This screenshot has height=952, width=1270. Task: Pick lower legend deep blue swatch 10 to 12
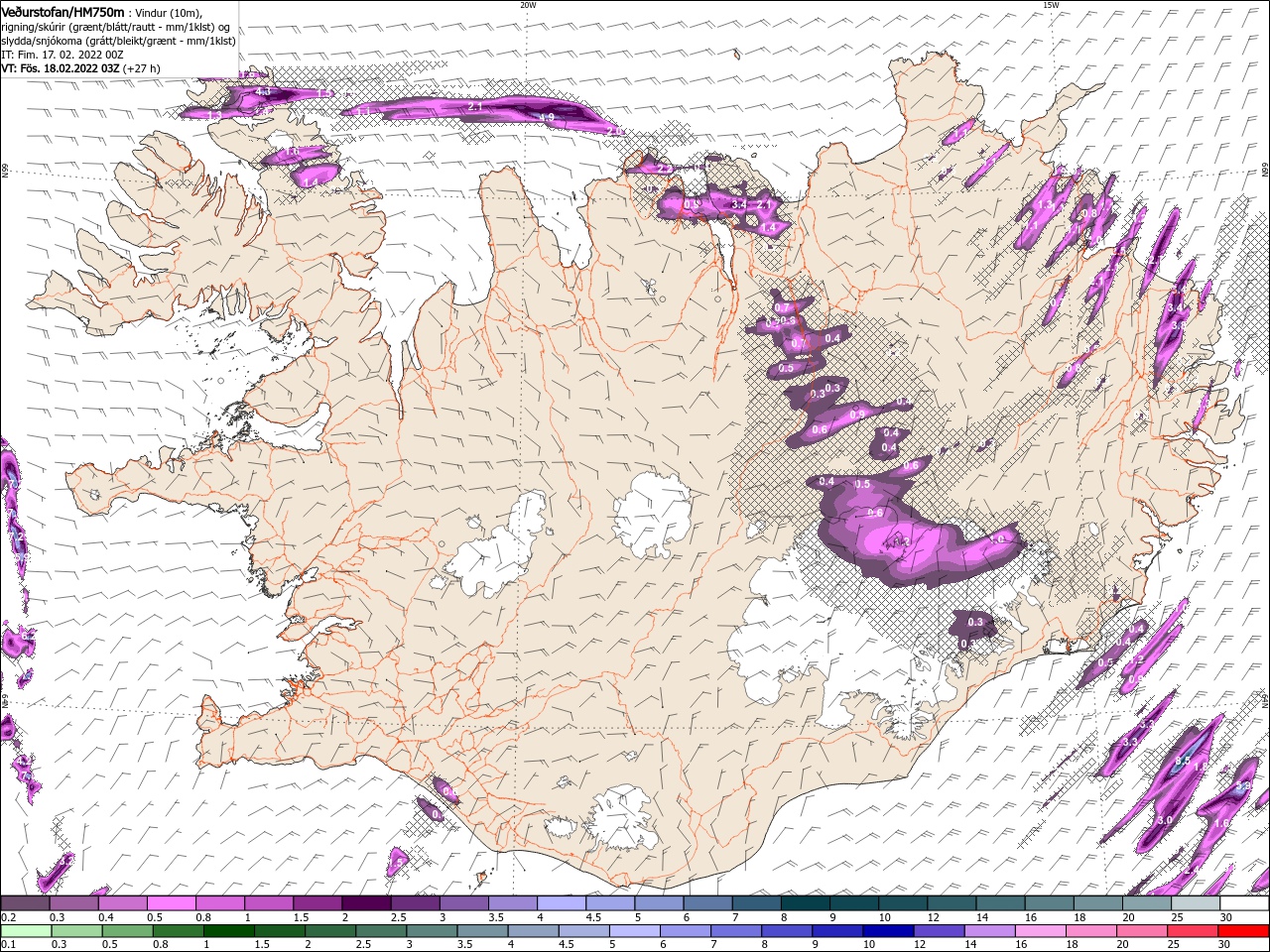887,931
